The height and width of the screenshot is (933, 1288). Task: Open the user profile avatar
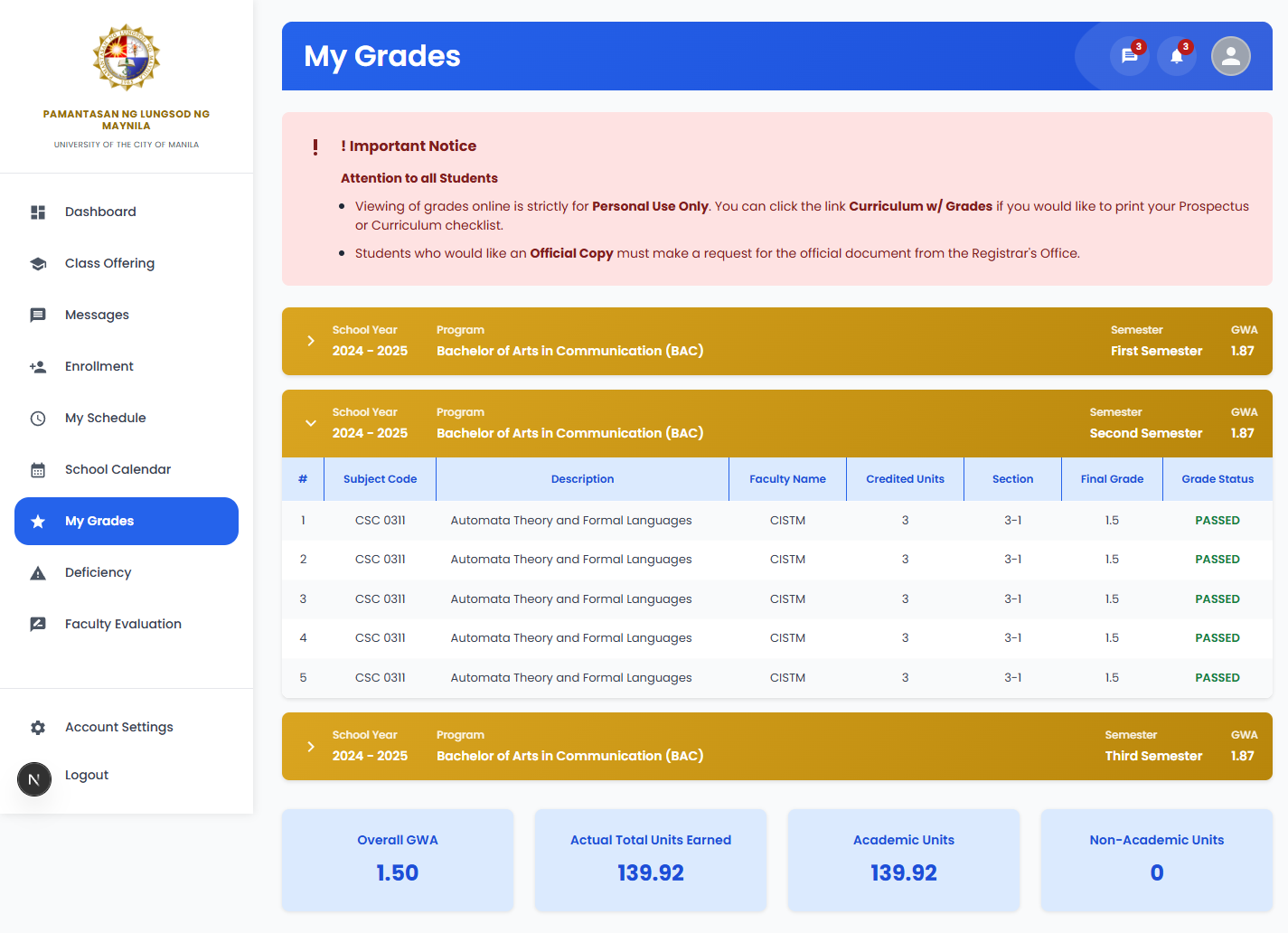click(x=1231, y=56)
